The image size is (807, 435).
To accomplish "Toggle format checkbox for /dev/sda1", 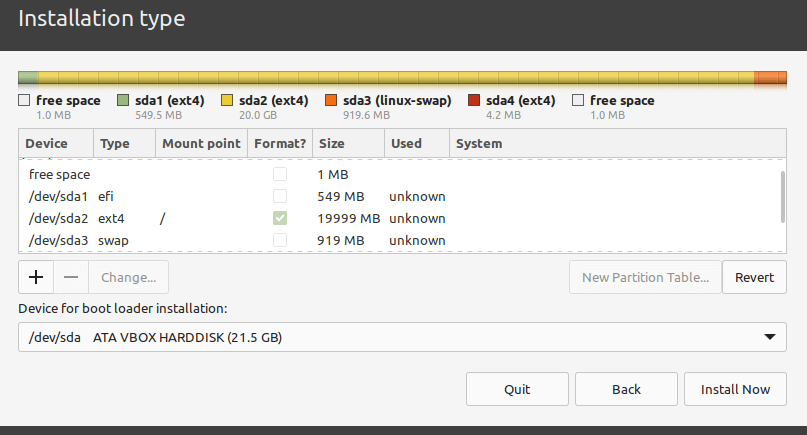I will [280, 196].
